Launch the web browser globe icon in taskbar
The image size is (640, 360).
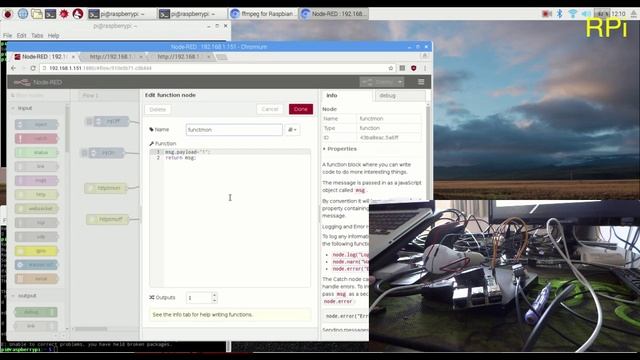pos(23,14)
